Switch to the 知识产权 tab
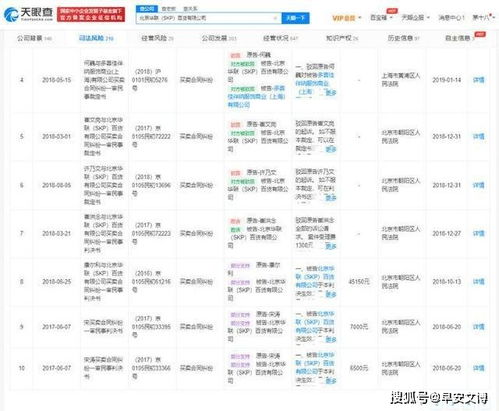This screenshot has width=499, height=411. (342, 38)
